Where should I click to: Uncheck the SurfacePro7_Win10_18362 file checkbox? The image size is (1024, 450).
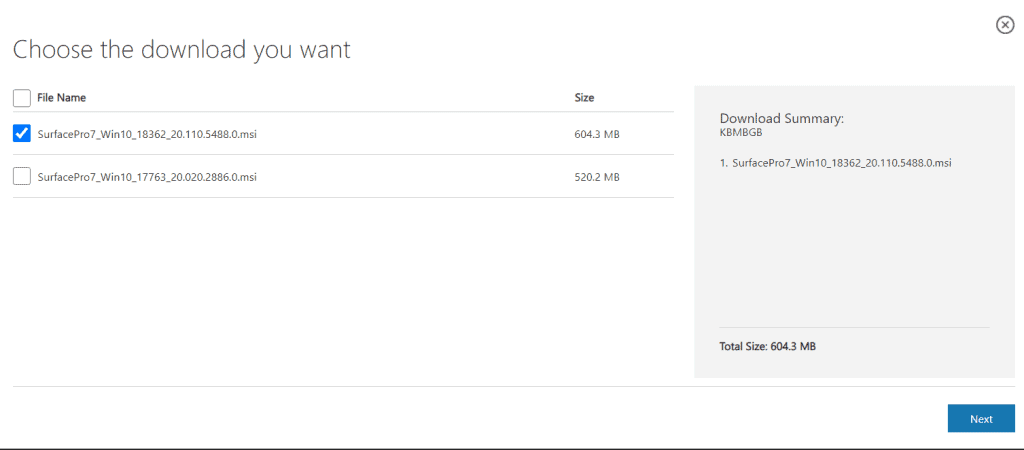click(21, 133)
